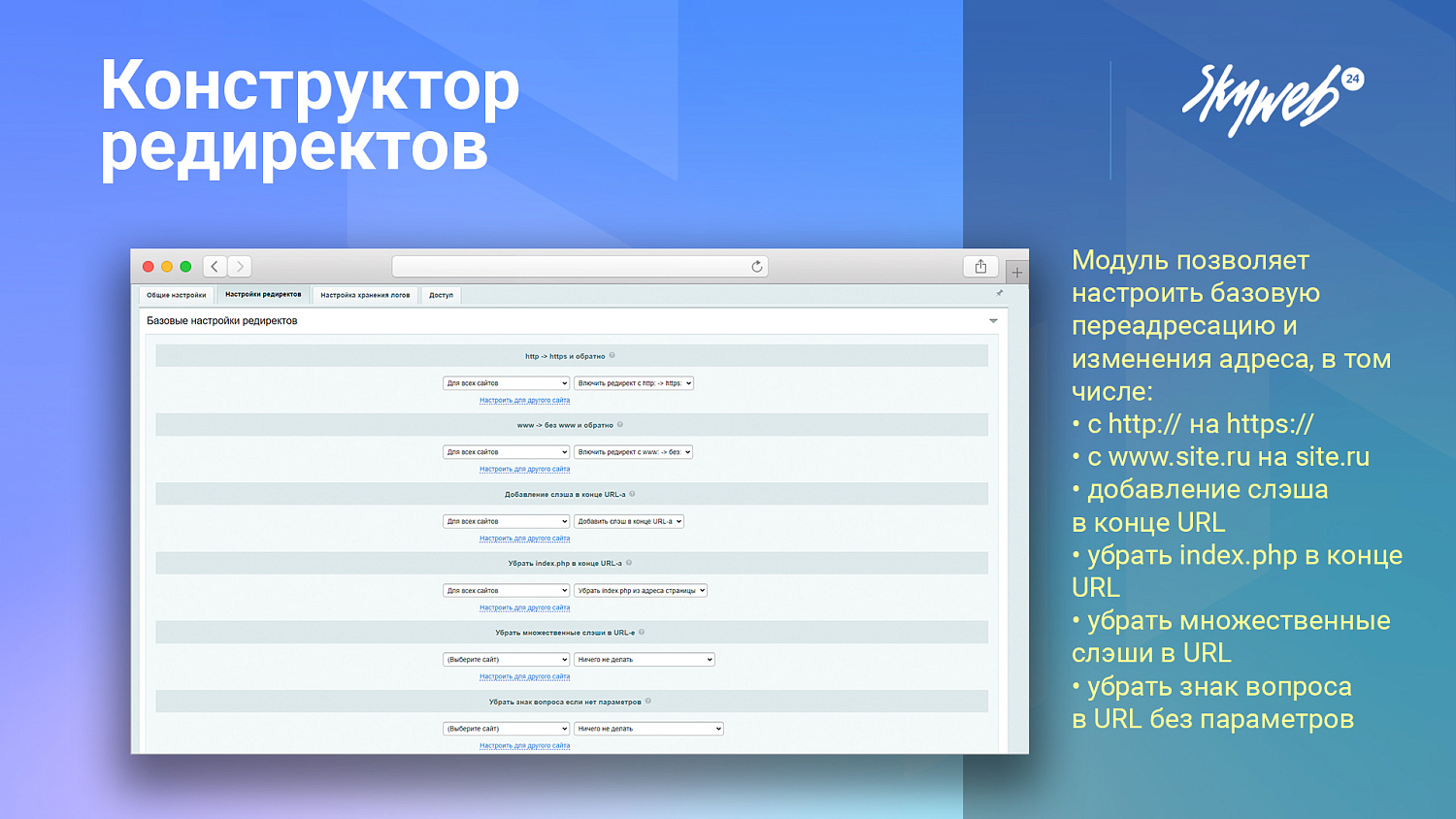Screen dimensions: 1456x819
Task: Open hint for 'Убрать знак вопроса если нет параметров'
Action: point(648,701)
